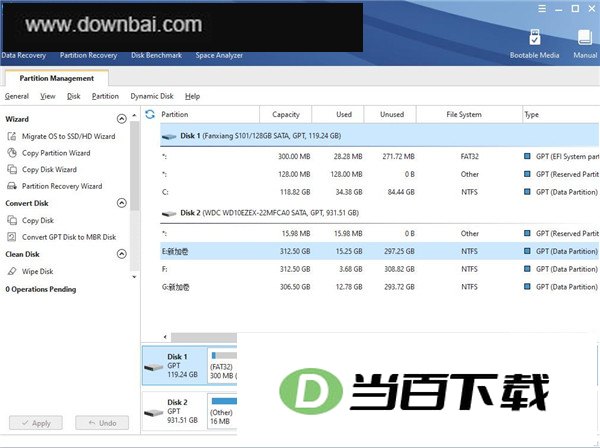Click sidebar scrollbar down arrow
The width and height of the screenshot is (600, 448).
pos(134,277)
